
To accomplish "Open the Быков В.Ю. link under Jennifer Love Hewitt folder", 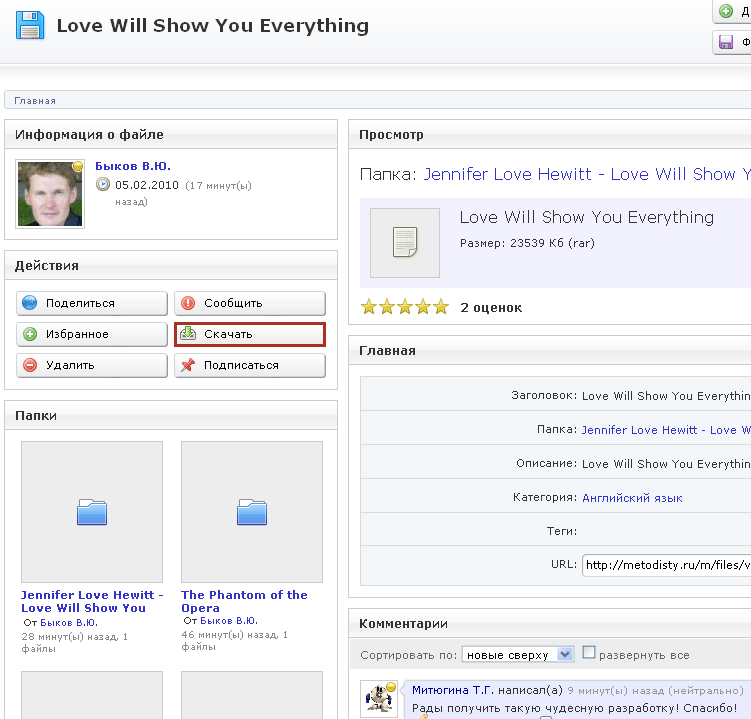I will click(x=69, y=623).
